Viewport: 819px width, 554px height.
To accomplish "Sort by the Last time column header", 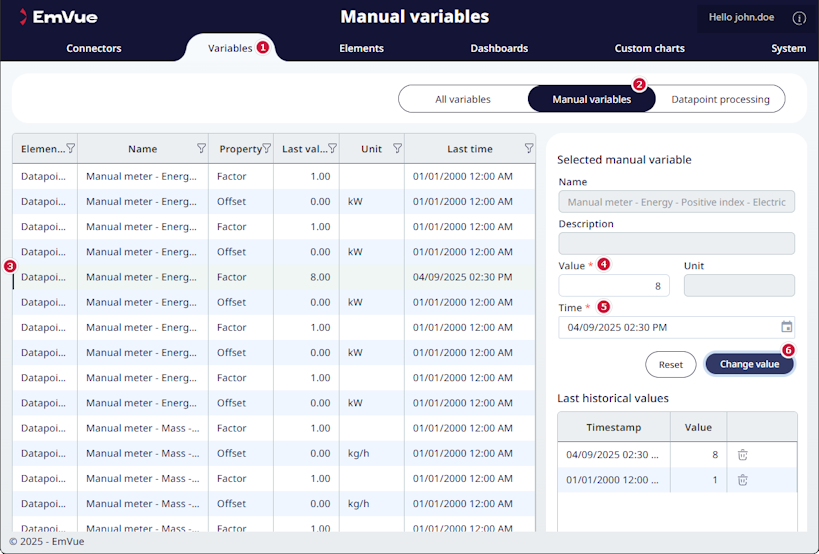I will [x=470, y=149].
